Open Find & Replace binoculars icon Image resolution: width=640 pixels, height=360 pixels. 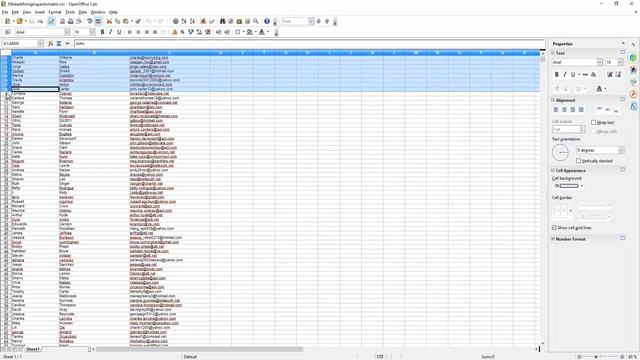tap(222, 21)
